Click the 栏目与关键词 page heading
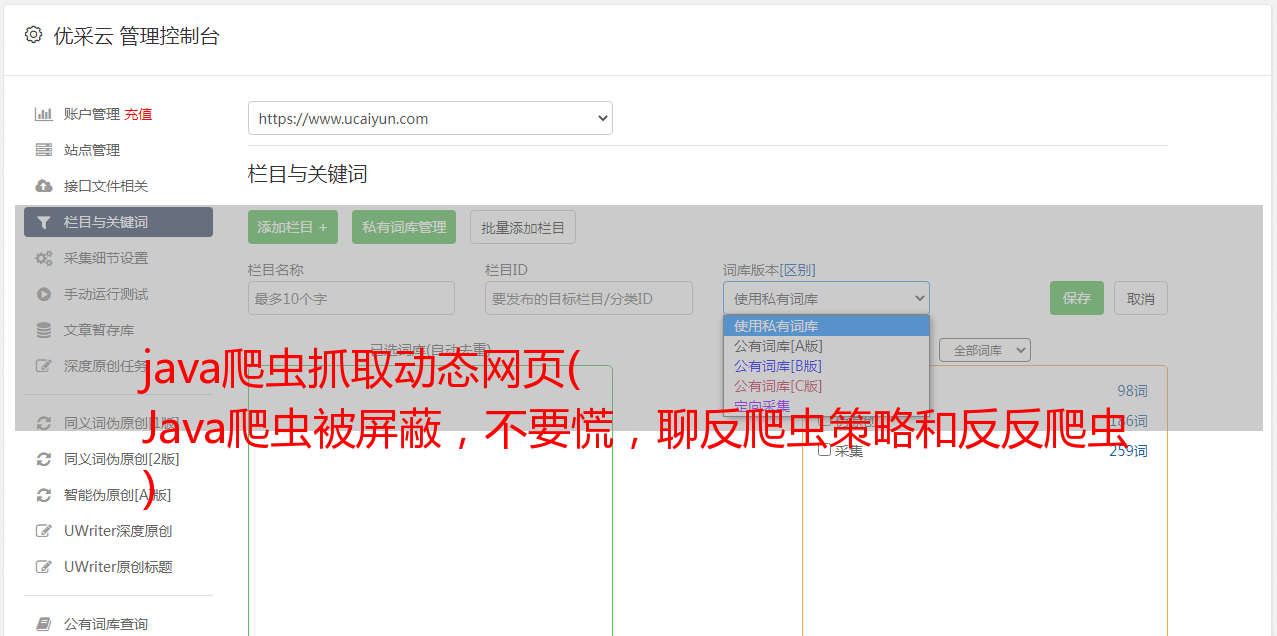This screenshot has width=1277, height=636. click(x=308, y=174)
